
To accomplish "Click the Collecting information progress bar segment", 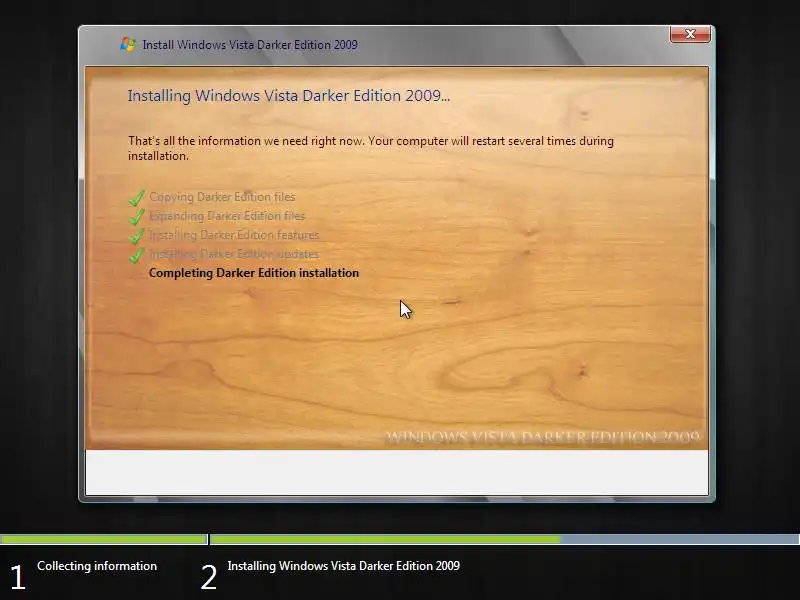I will click(x=104, y=539).
